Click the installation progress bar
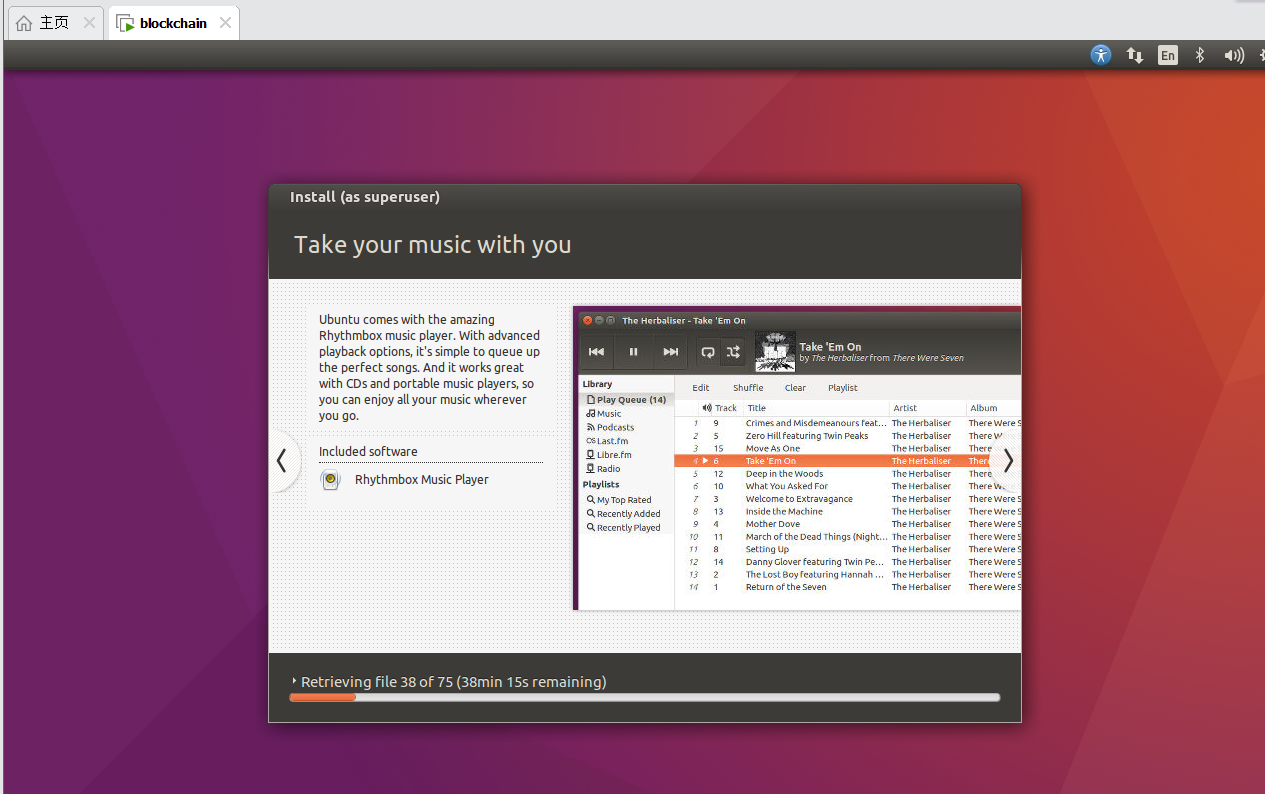1265x794 pixels. click(645, 697)
